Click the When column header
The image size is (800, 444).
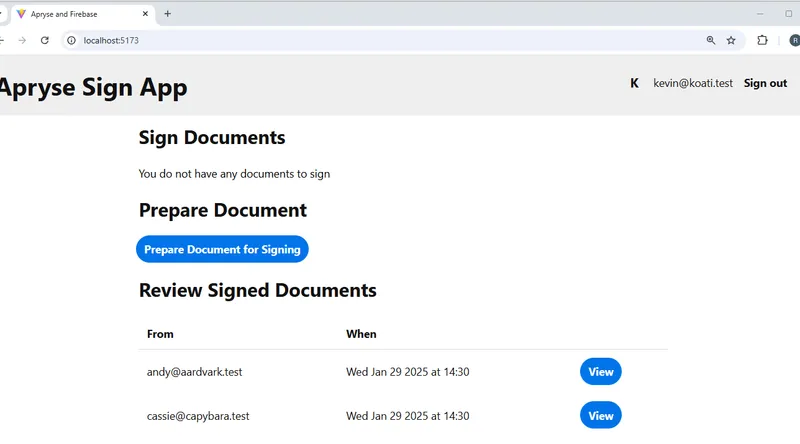coord(361,334)
